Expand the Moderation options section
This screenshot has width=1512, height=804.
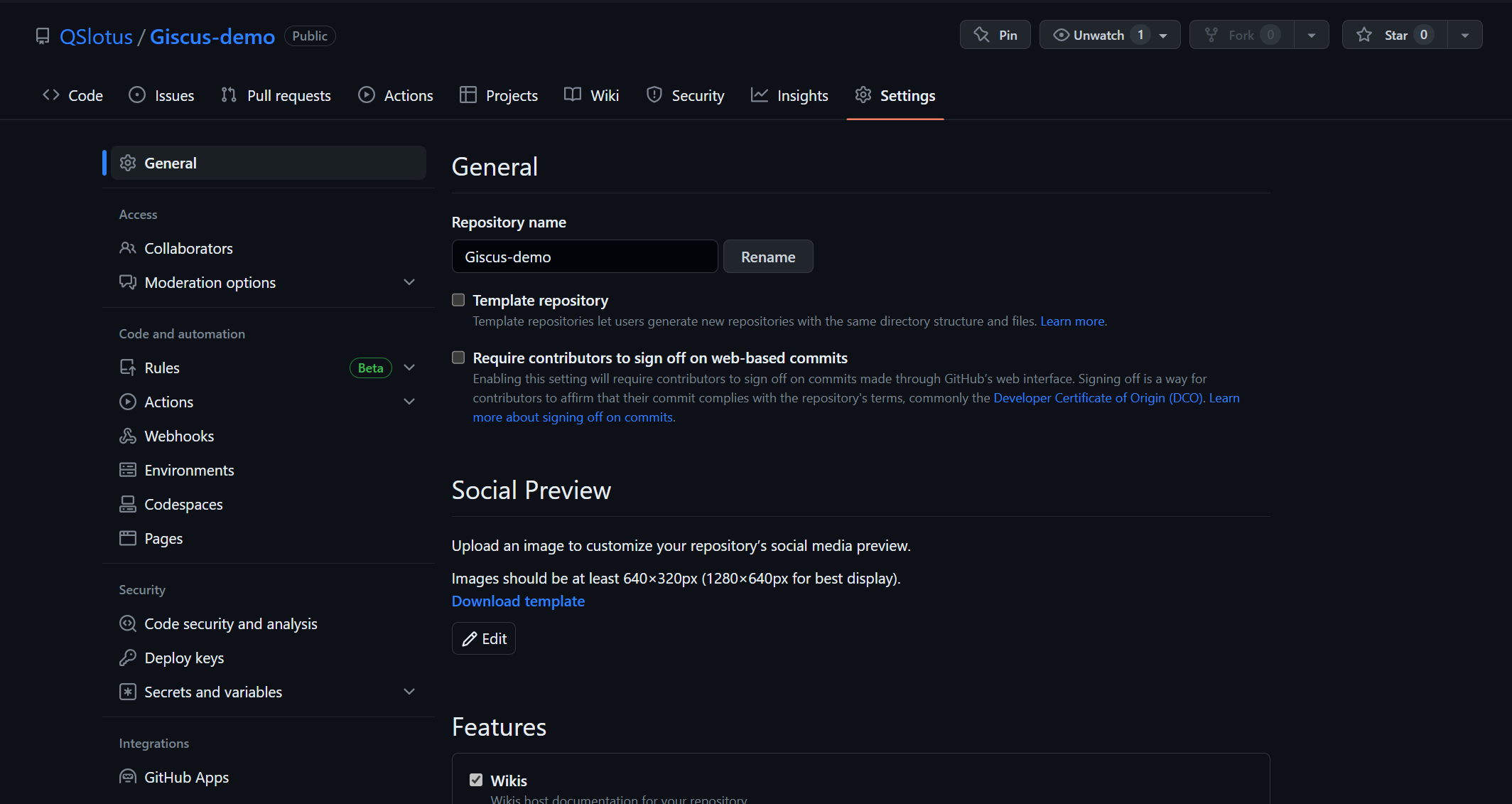(409, 282)
